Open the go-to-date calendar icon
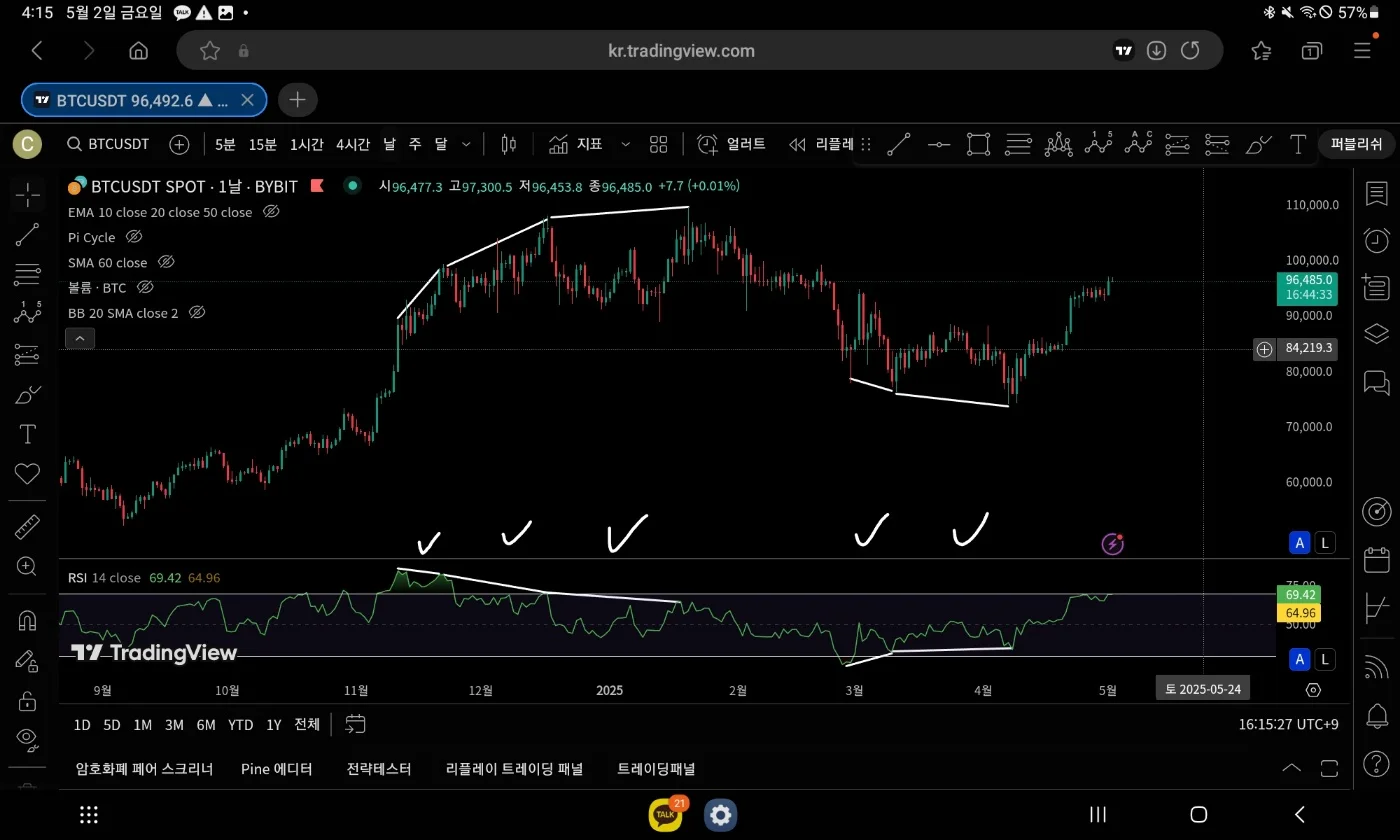This screenshot has width=1400, height=840. (355, 724)
